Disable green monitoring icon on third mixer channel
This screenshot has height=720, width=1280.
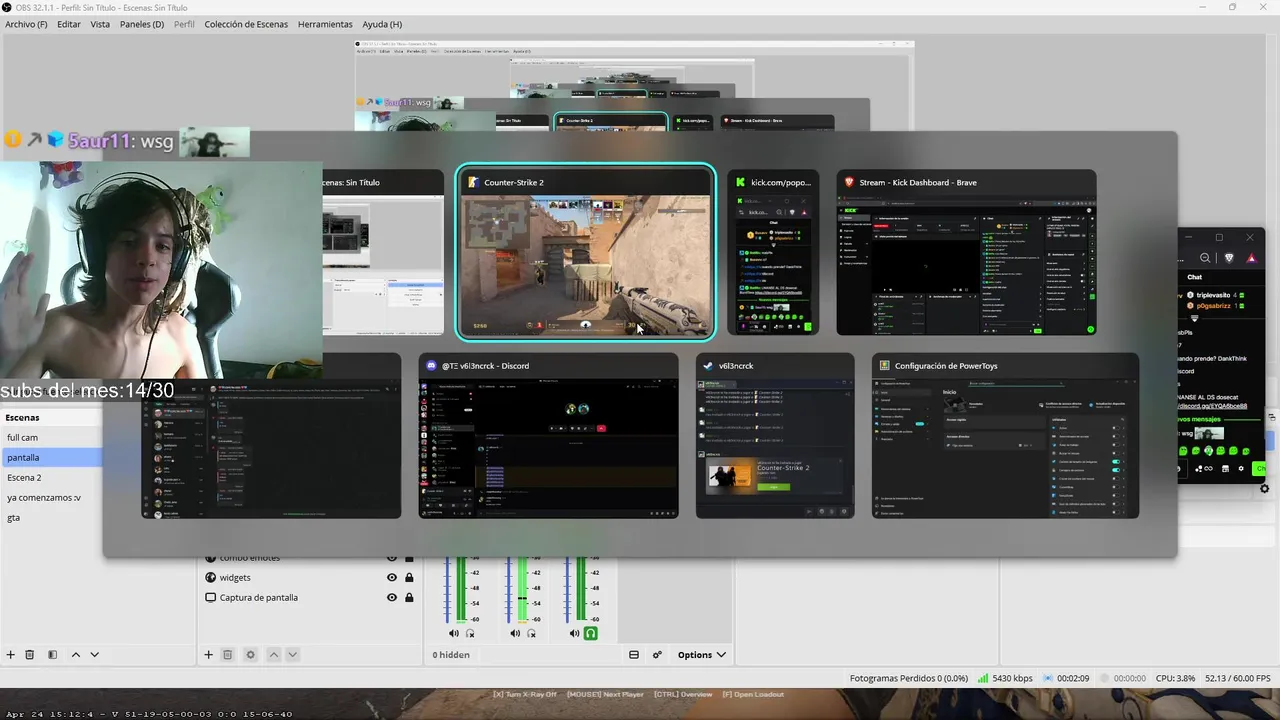coord(591,633)
